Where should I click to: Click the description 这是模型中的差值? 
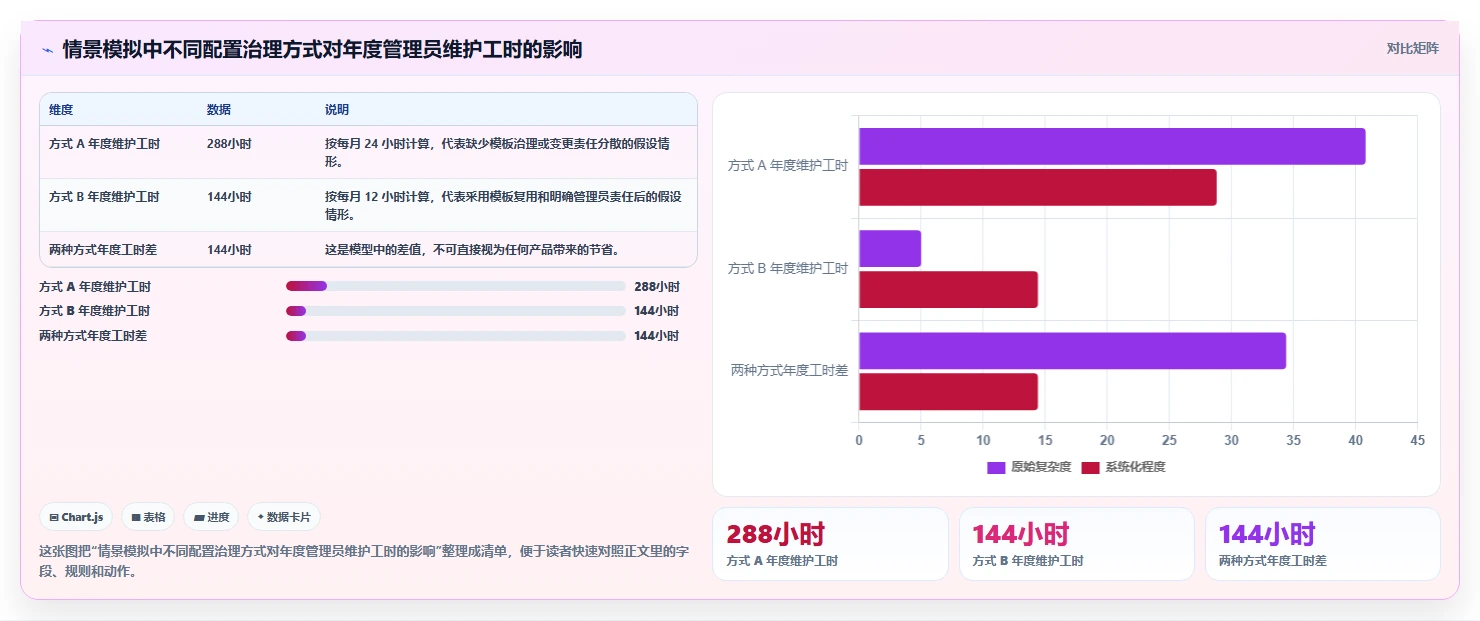pyautogui.click(x=472, y=249)
